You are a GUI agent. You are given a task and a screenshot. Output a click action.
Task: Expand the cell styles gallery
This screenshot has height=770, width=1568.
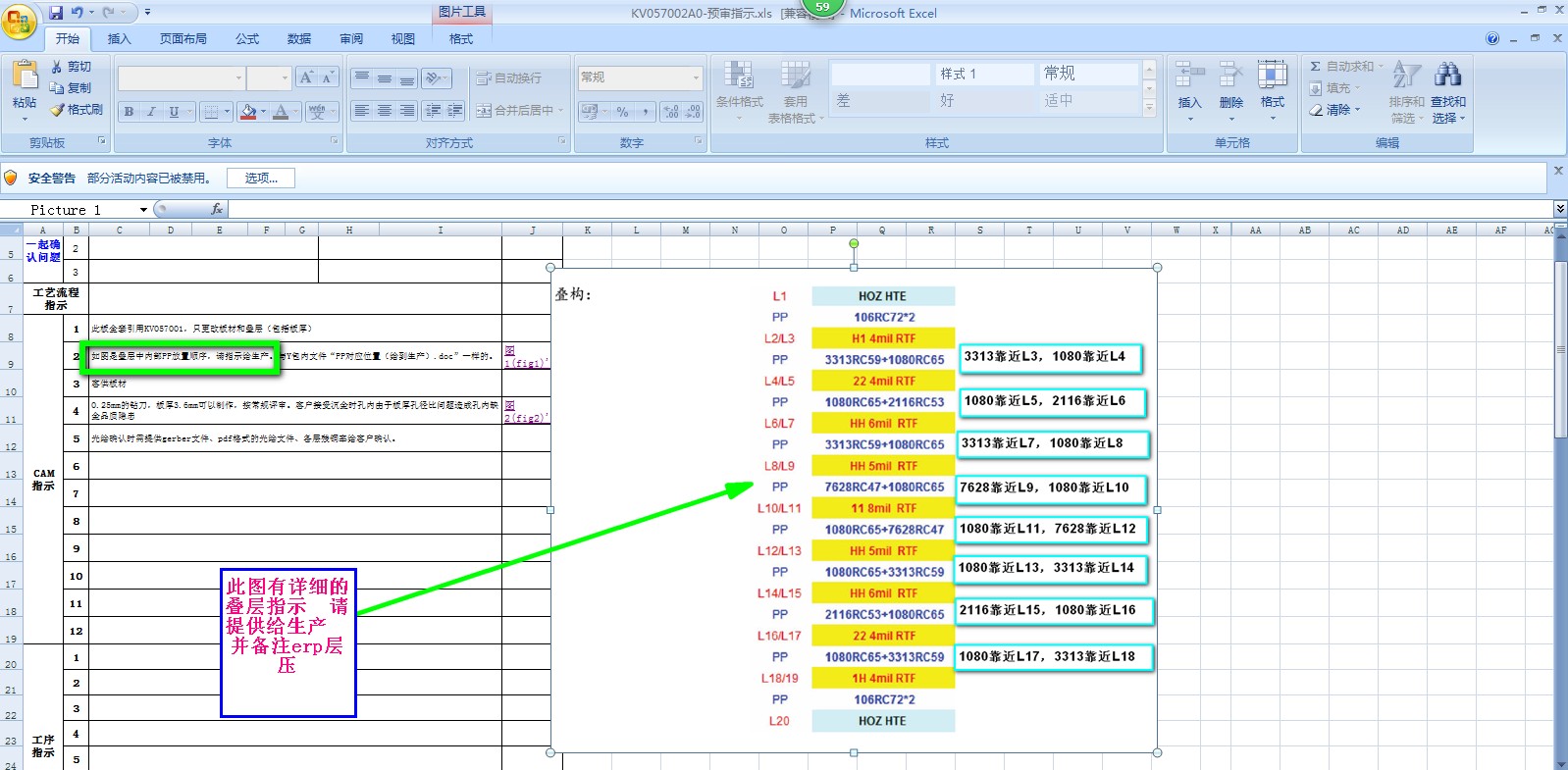pos(1150,109)
